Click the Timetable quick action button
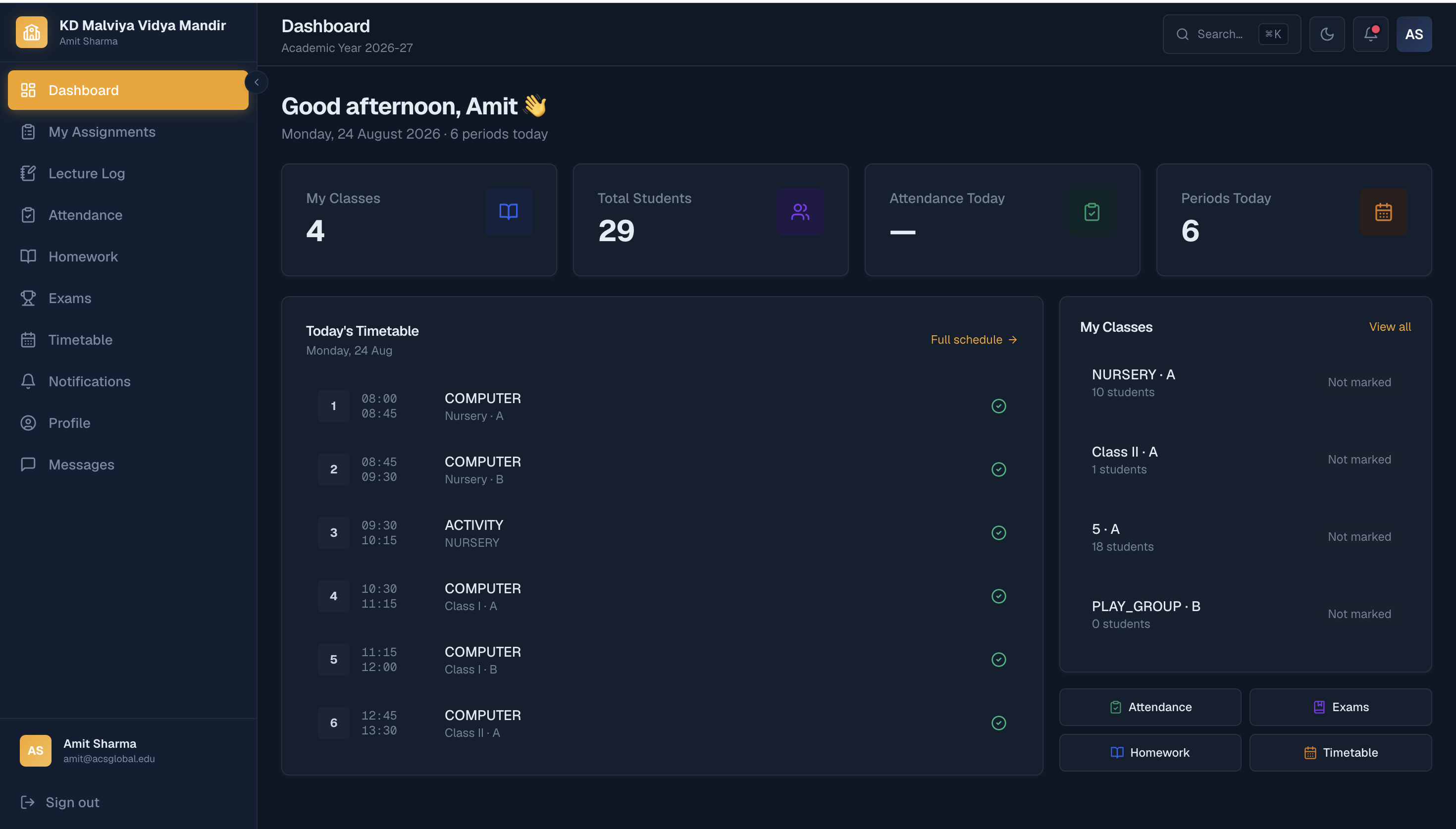 (x=1341, y=753)
